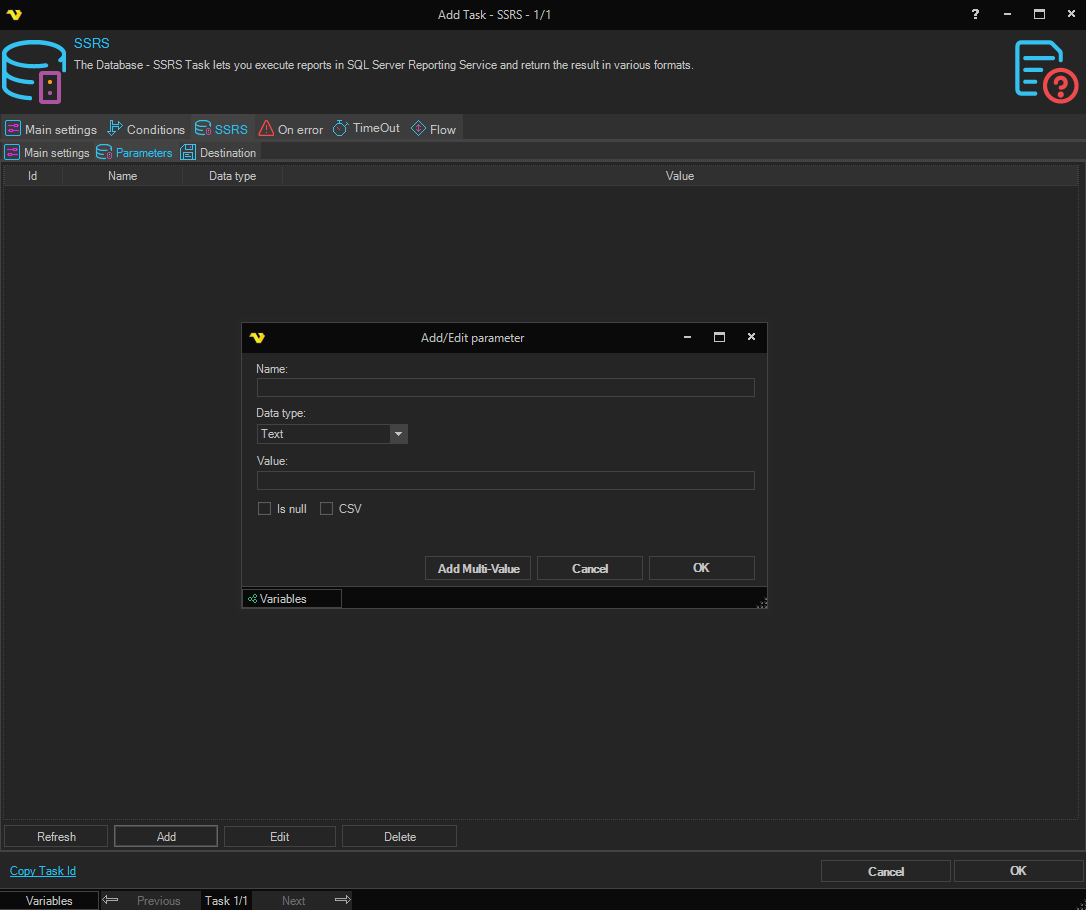
Task: Click into the Name input field
Action: point(505,388)
